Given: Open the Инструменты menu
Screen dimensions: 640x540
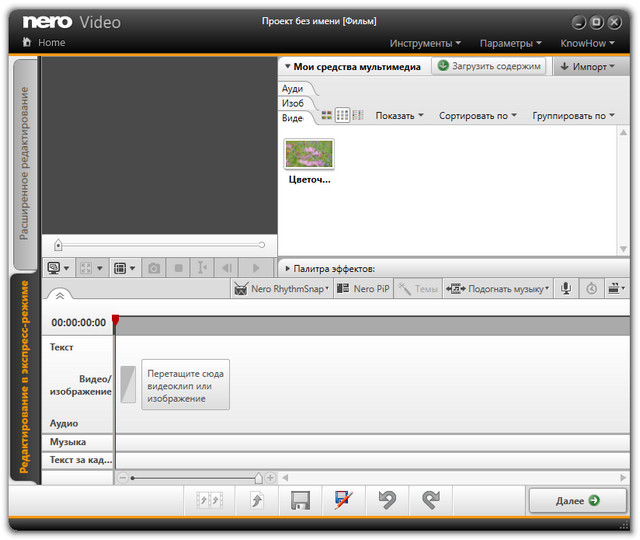Looking at the screenshot, I should pos(425,43).
